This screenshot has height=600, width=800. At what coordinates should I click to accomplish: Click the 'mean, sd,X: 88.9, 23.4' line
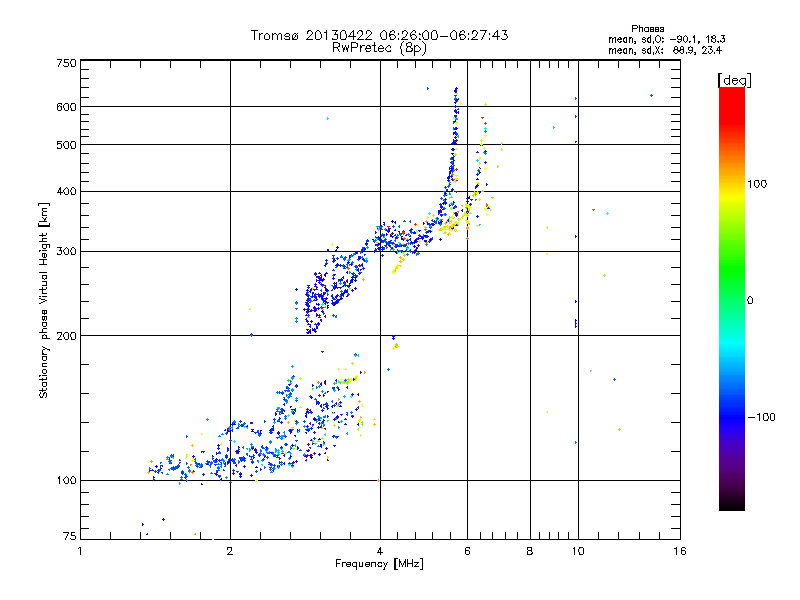[x=665, y=50]
